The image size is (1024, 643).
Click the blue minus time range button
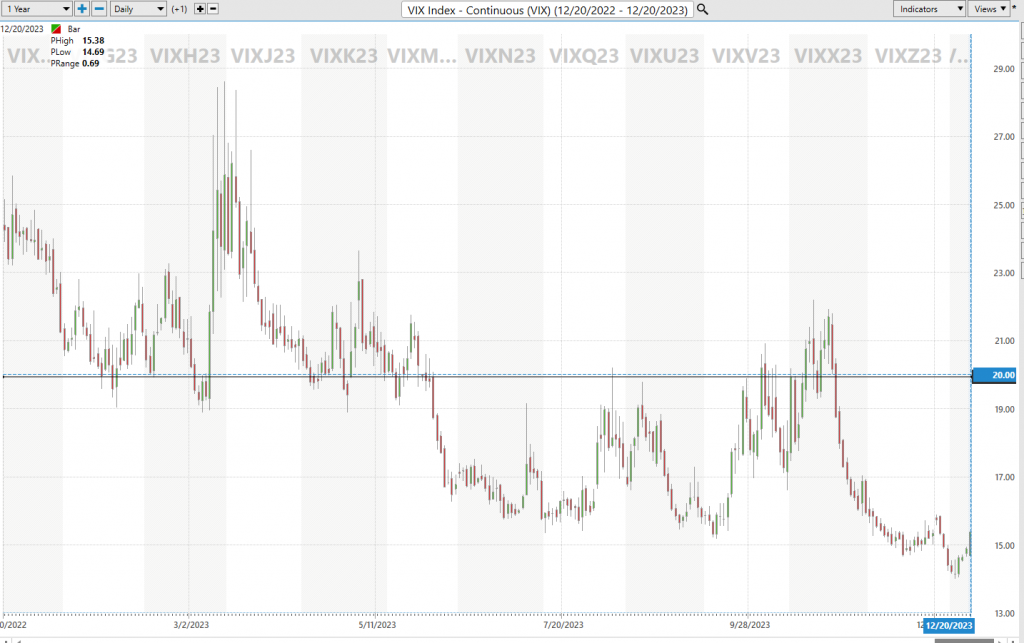[x=99, y=9]
